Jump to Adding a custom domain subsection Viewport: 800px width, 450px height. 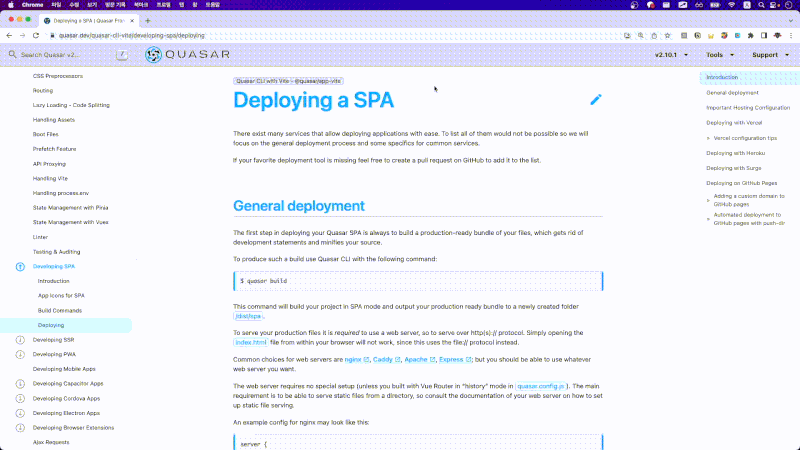coord(749,200)
